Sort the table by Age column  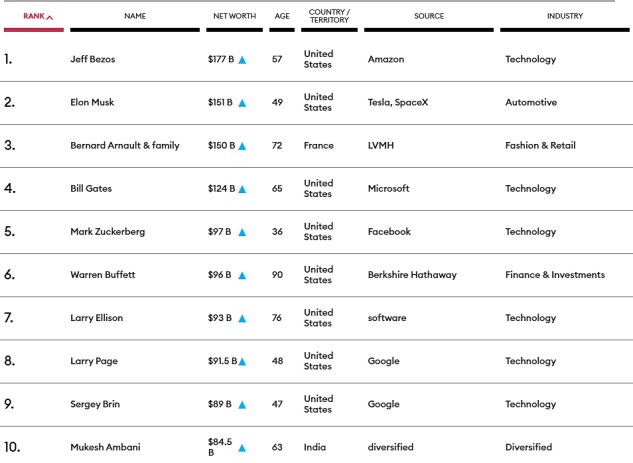pyautogui.click(x=282, y=16)
